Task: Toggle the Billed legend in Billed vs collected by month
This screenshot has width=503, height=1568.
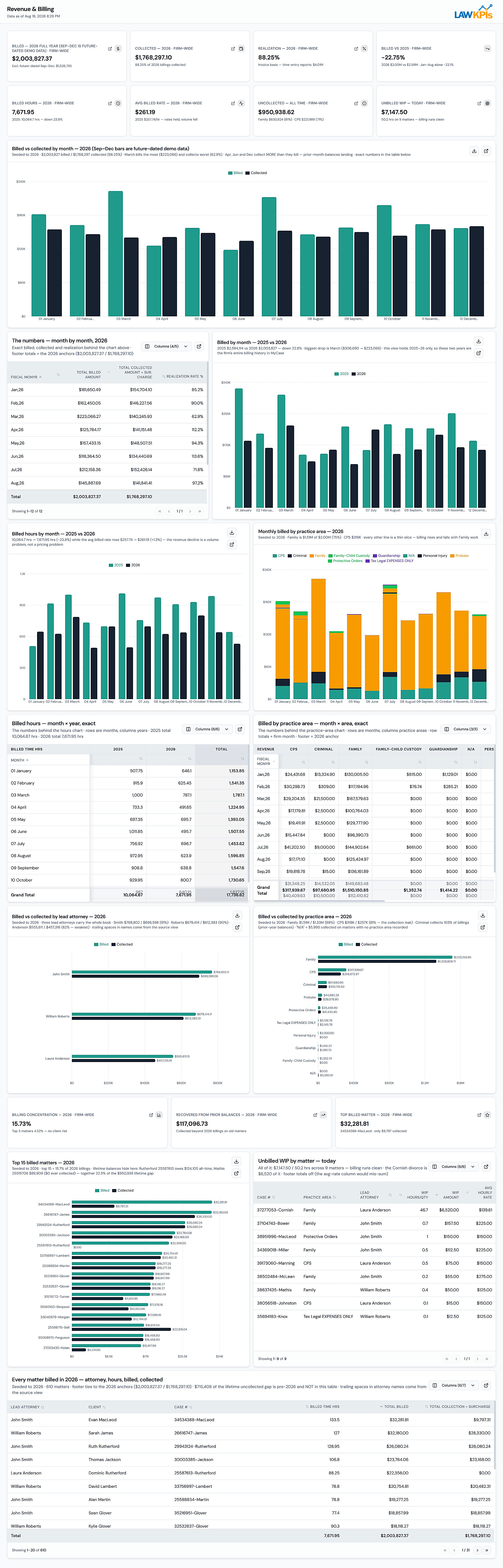Action: pos(236,173)
